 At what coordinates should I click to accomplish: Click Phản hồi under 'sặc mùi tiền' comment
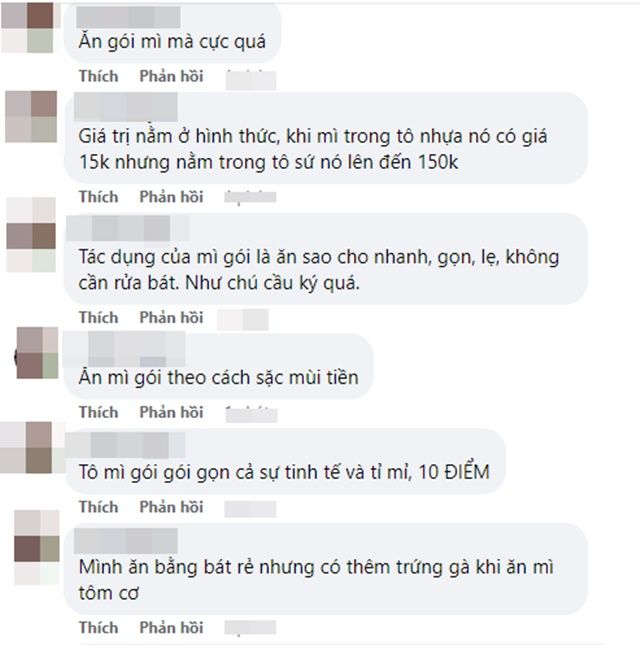171,412
